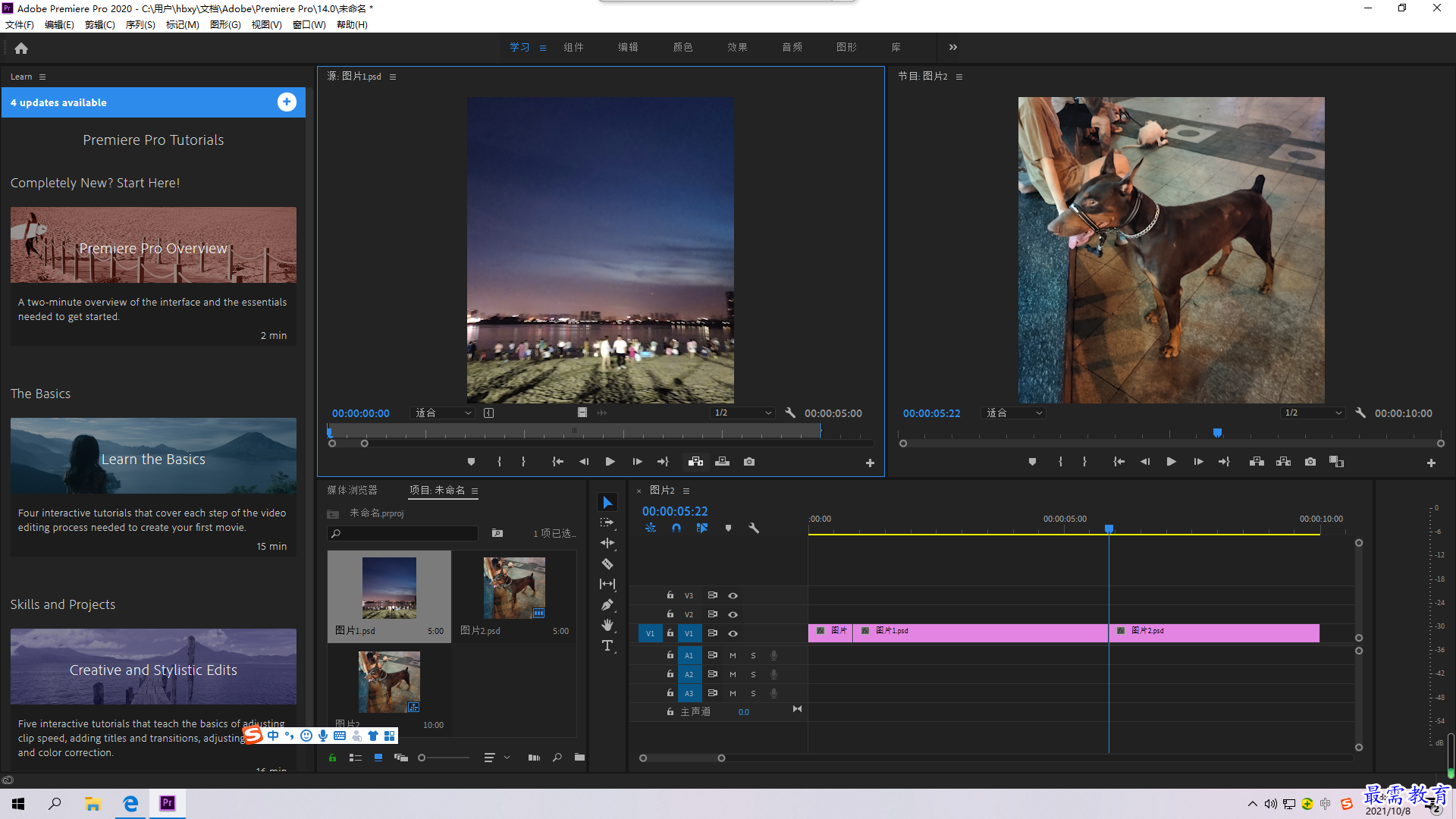Switch project panel to icon view
Screen dimensions: 1456x819
[x=378, y=758]
